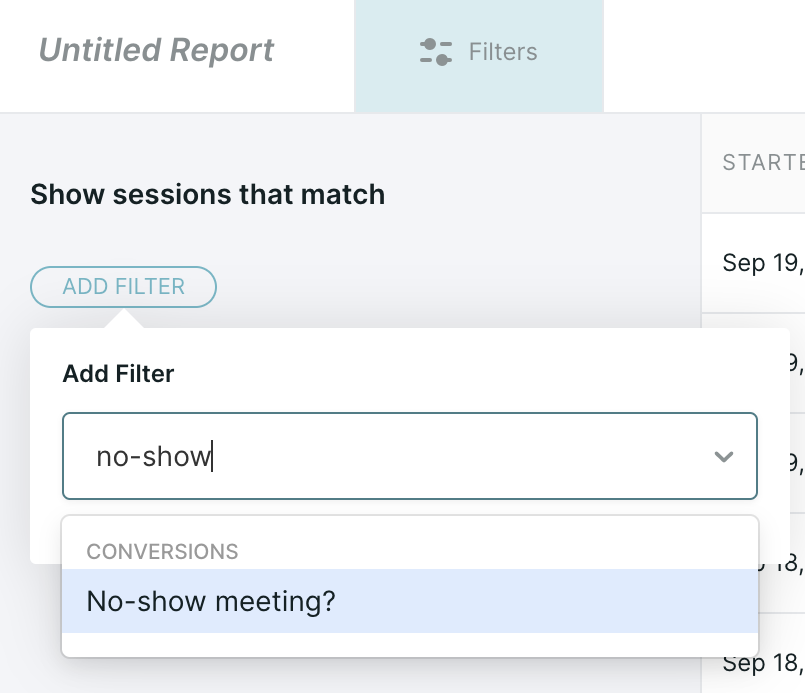
Task: Open the Filters tab label
Action: click(503, 52)
